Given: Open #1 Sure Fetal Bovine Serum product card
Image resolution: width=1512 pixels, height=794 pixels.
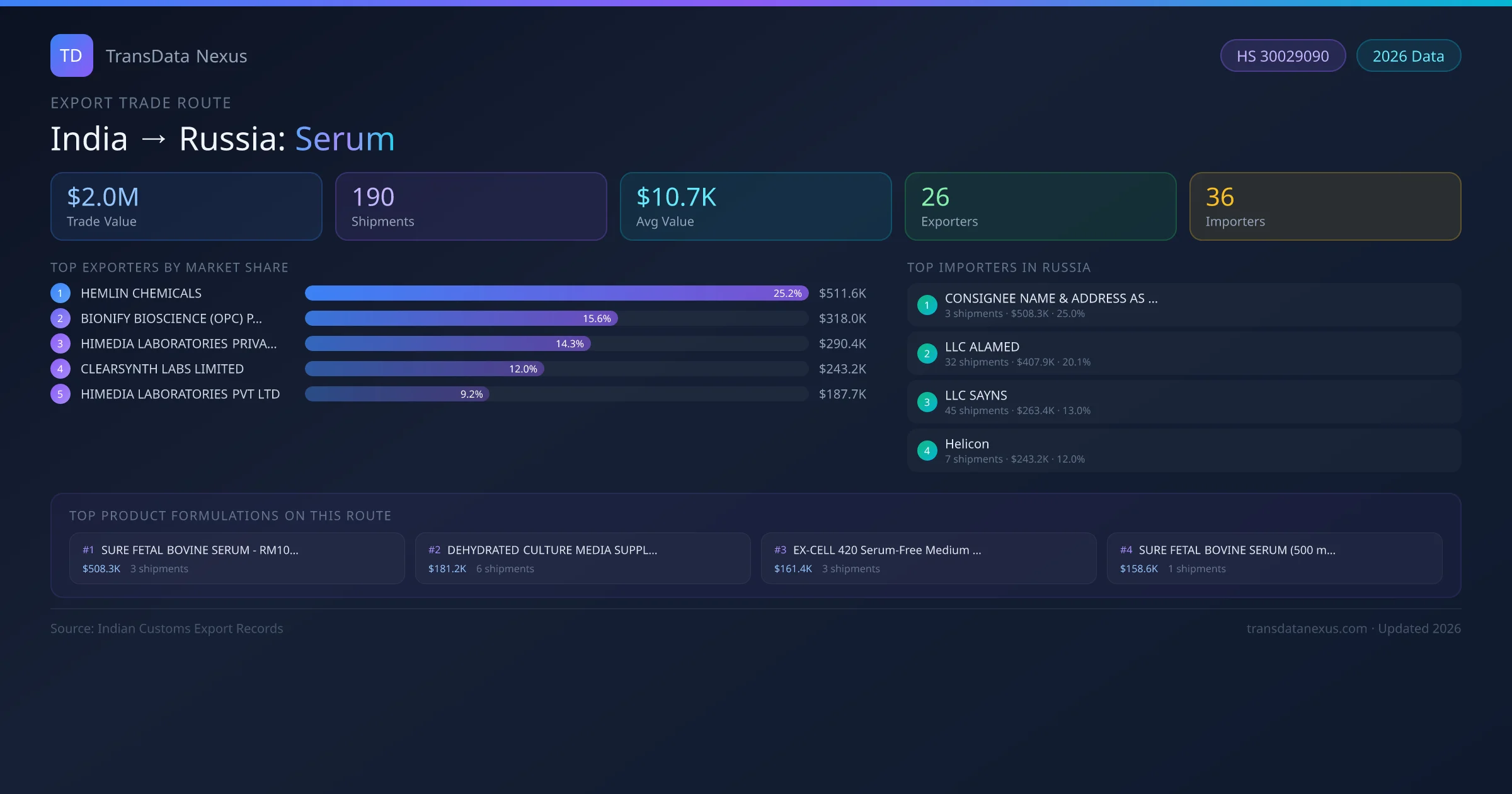Looking at the screenshot, I should click(237, 558).
